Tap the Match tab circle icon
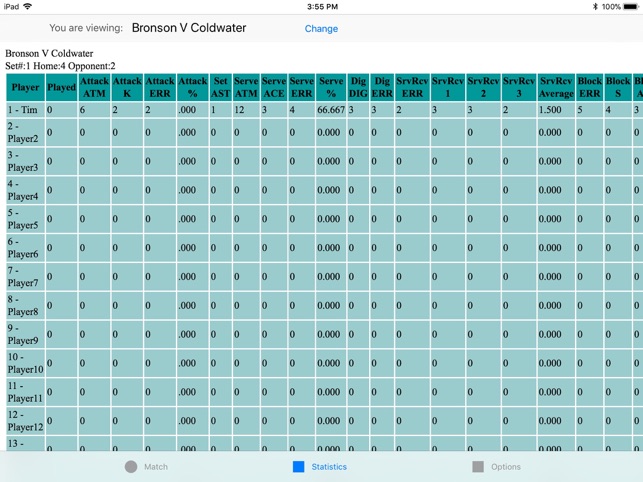The width and height of the screenshot is (643, 482). 131,467
